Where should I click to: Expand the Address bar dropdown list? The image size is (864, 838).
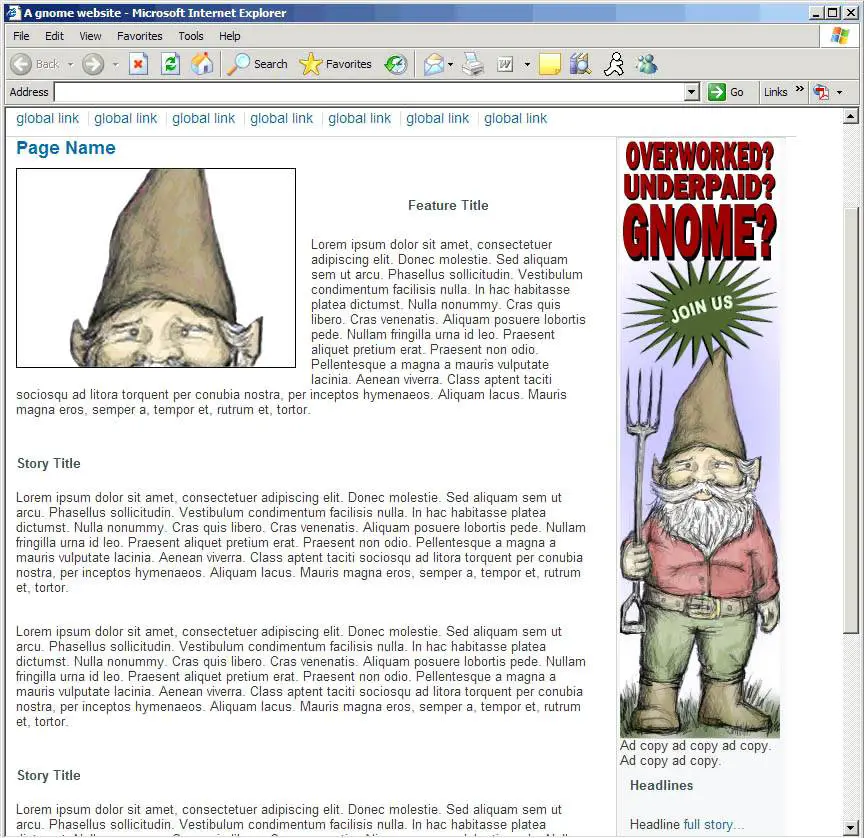692,92
